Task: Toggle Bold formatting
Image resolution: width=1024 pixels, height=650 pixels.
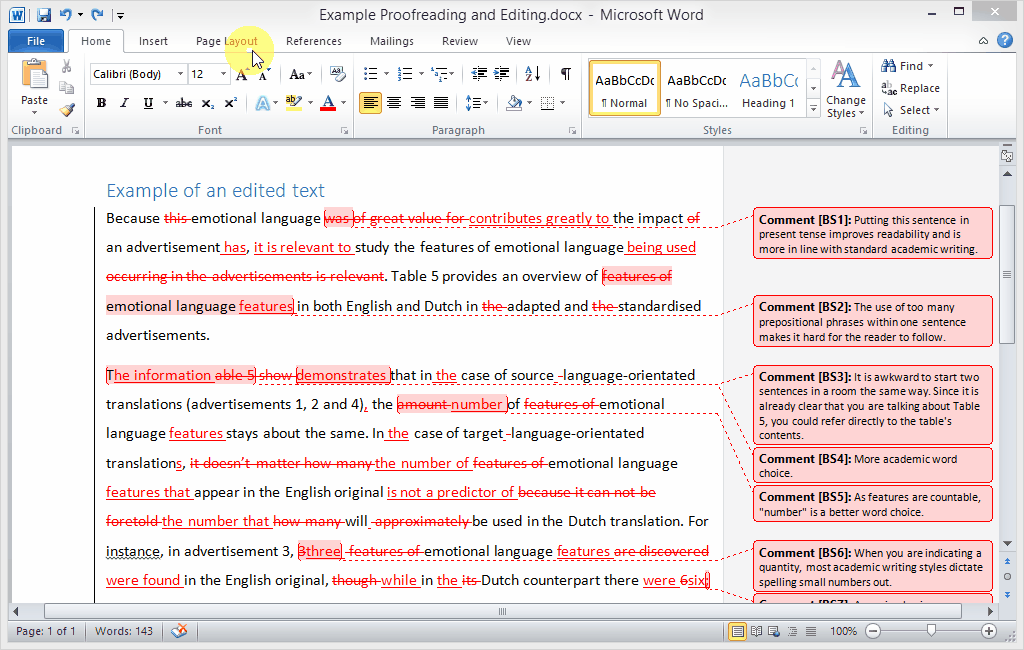Action: [x=101, y=103]
